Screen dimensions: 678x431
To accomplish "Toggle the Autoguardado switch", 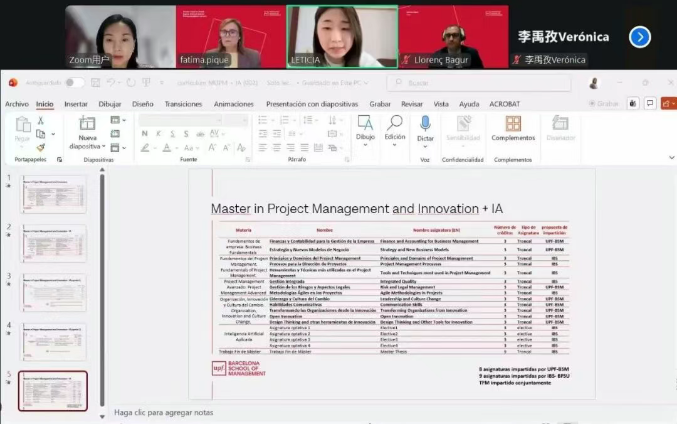I will pyautogui.click(x=74, y=83).
